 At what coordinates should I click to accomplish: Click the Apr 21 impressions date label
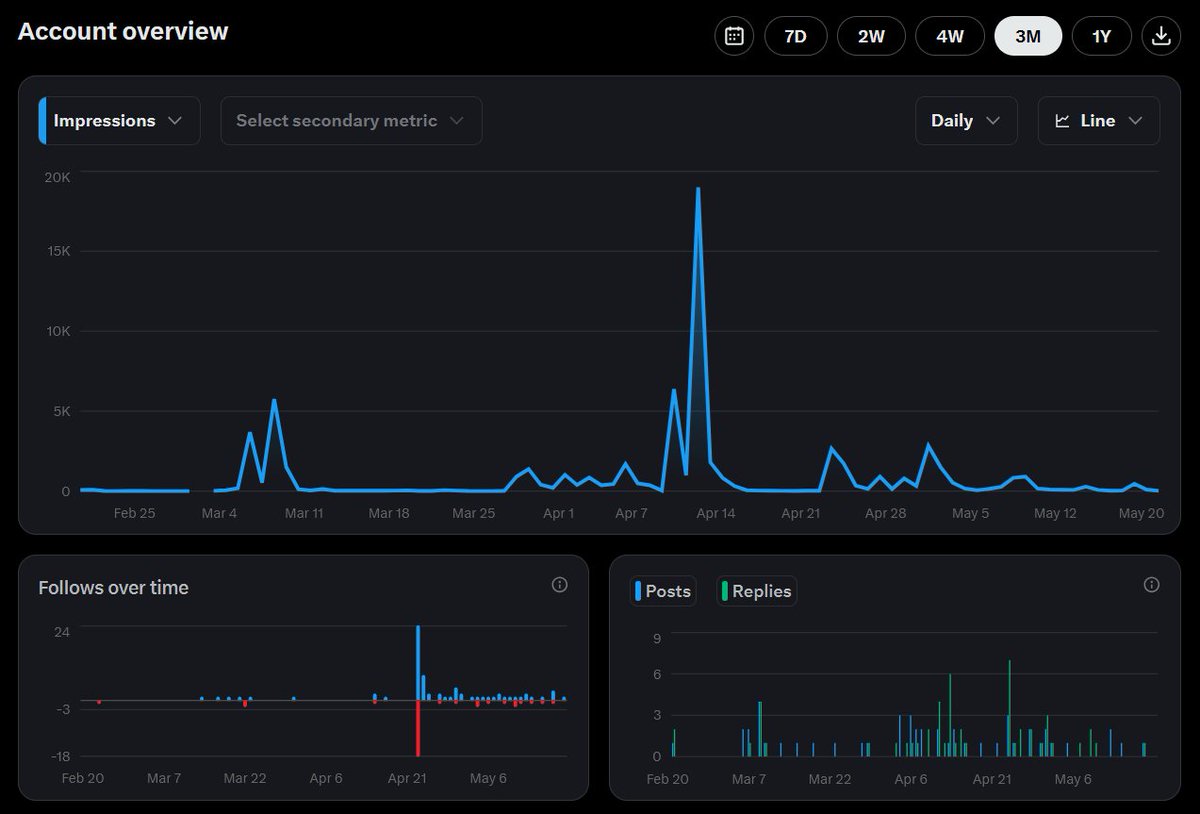801,513
